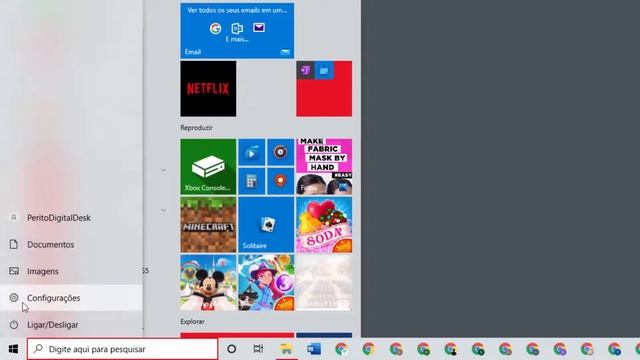Open Documentos from the Start sidebar

(71, 244)
